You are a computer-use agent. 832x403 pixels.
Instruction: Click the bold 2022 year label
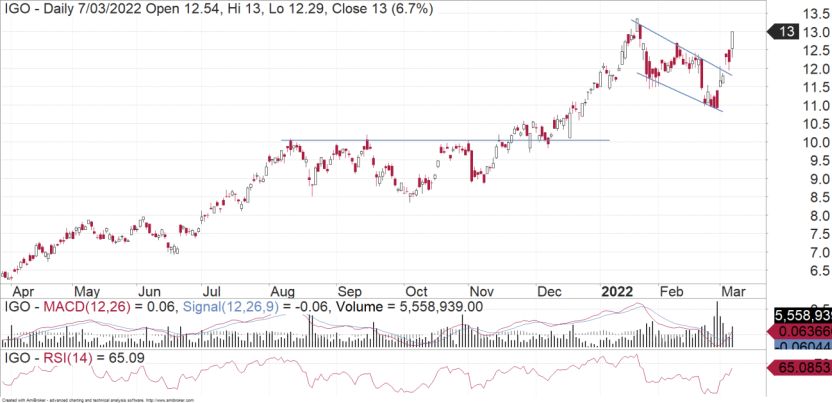click(x=618, y=292)
